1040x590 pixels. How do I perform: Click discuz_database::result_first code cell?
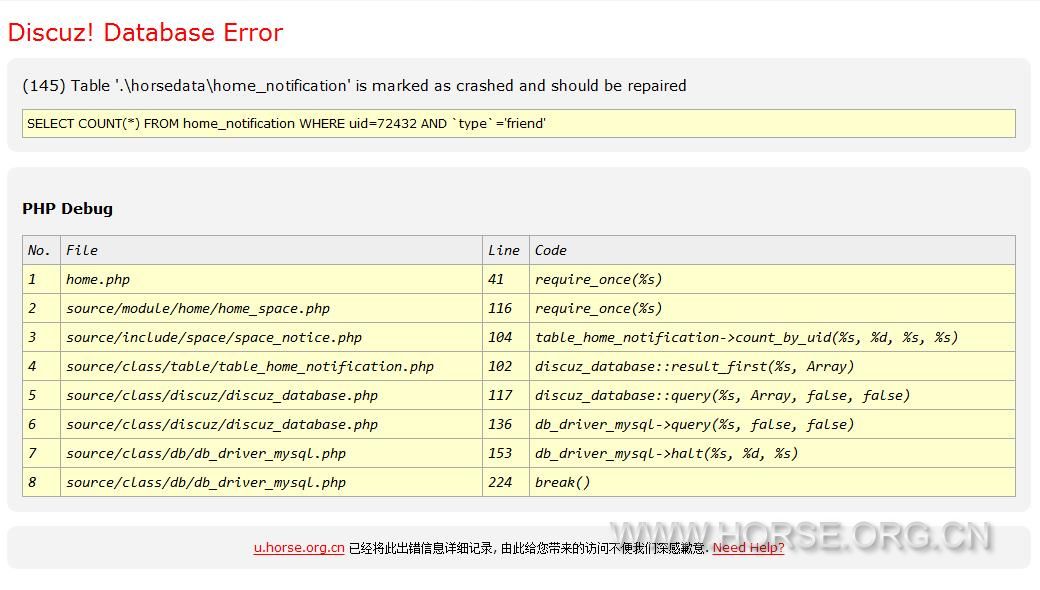(773, 366)
